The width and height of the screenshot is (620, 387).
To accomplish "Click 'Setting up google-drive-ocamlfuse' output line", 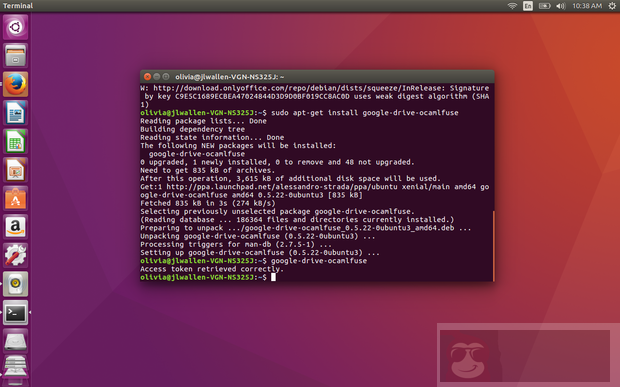I will coord(260,253).
